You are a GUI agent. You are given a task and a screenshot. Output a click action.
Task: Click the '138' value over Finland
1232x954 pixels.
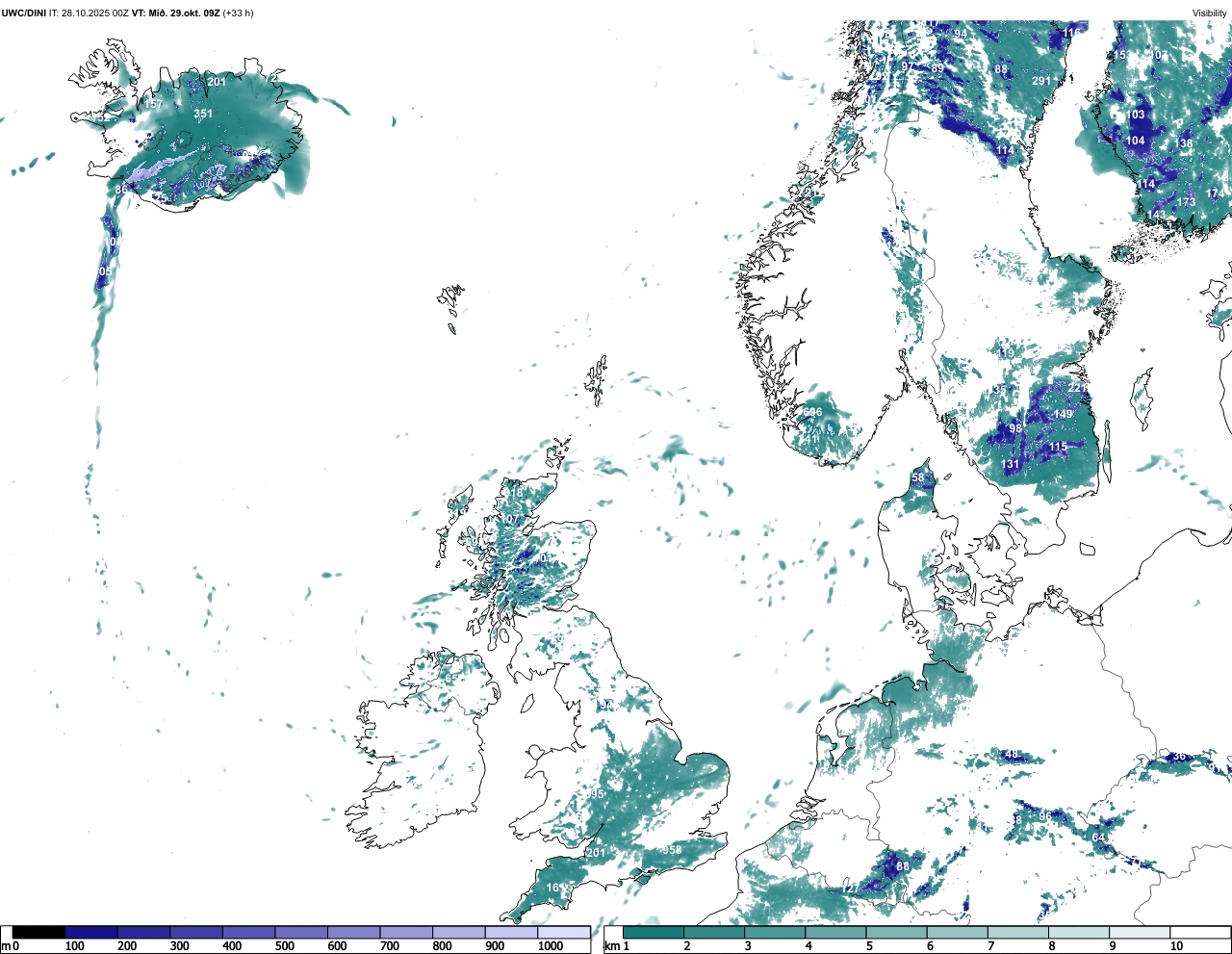(1184, 143)
